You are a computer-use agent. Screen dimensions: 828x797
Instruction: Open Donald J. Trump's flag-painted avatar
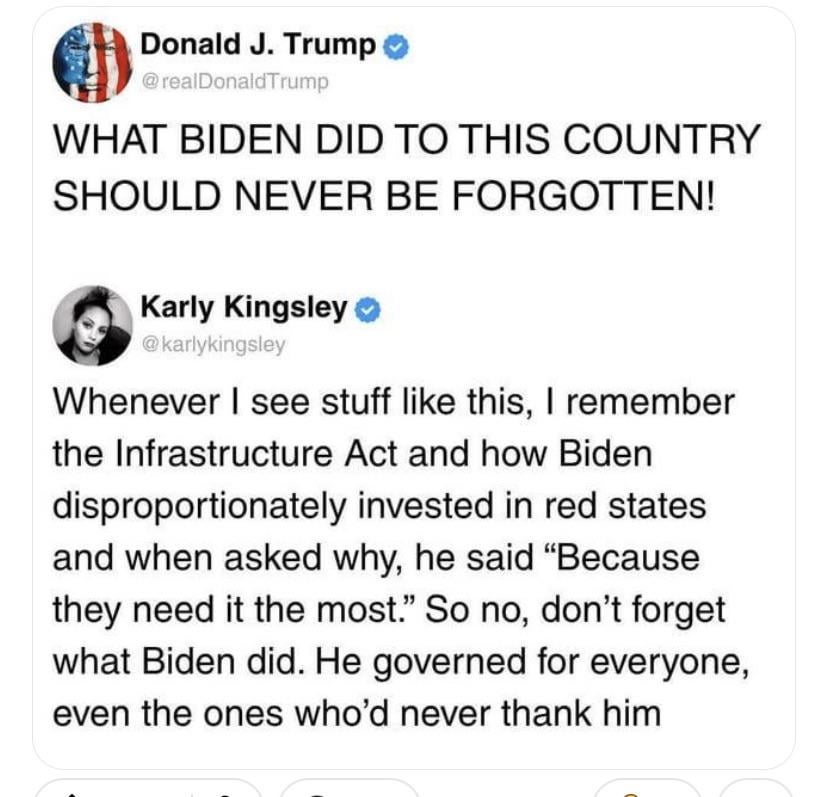[x=92, y=62]
